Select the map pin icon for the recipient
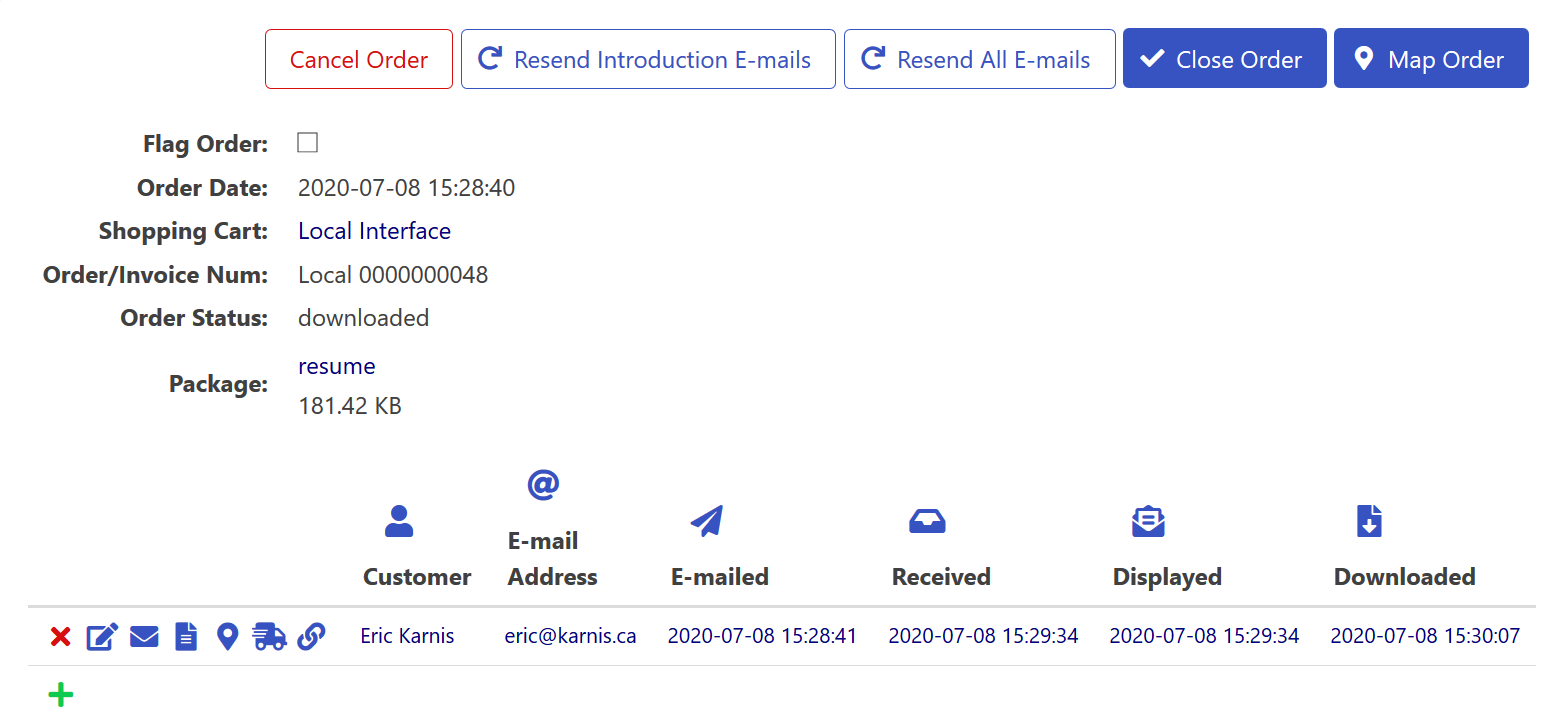Viewport: 1557px width, 726px height. [x=227, y=636]
